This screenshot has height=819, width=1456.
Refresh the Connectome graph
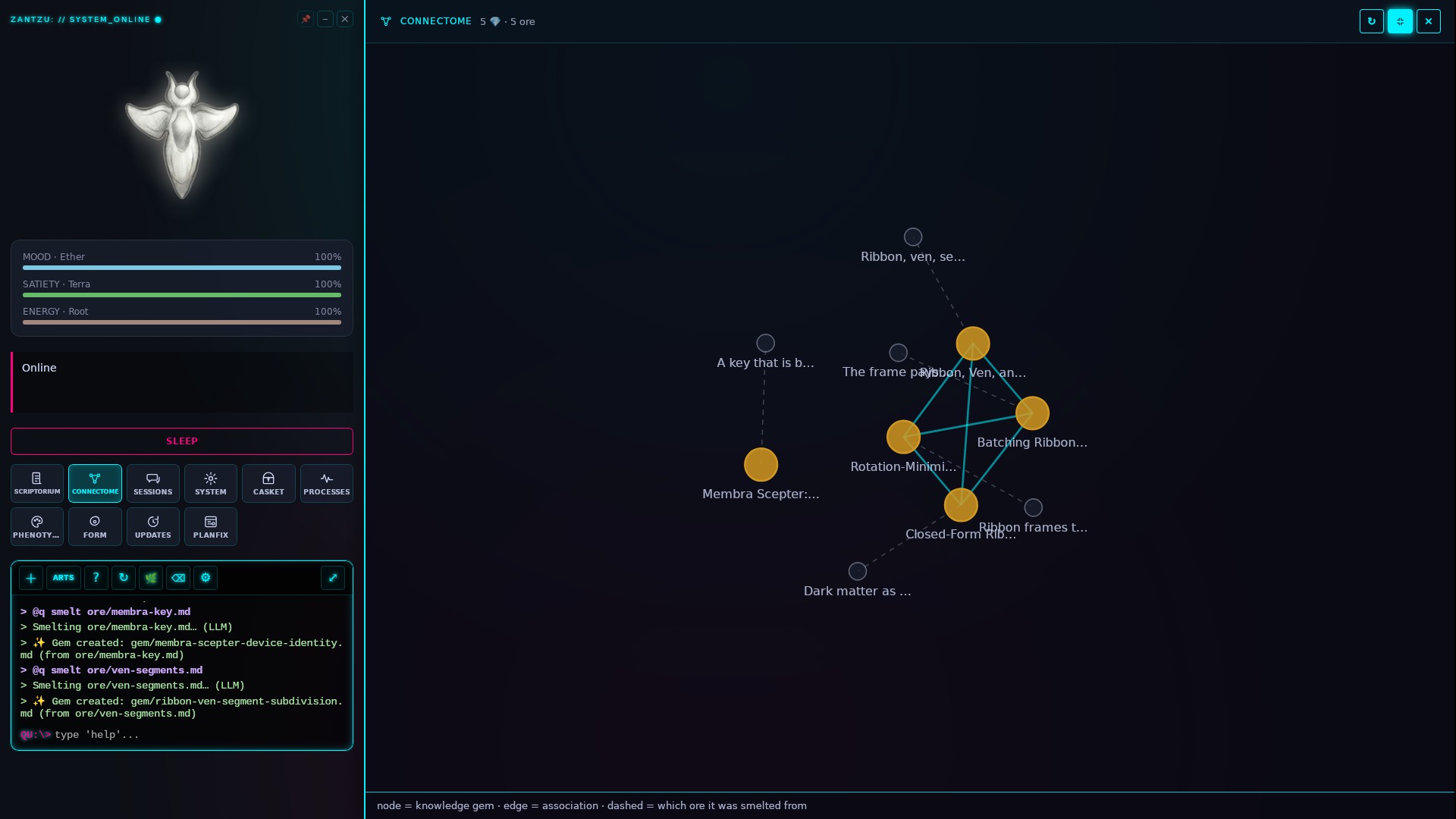[x=1372, y=21]
